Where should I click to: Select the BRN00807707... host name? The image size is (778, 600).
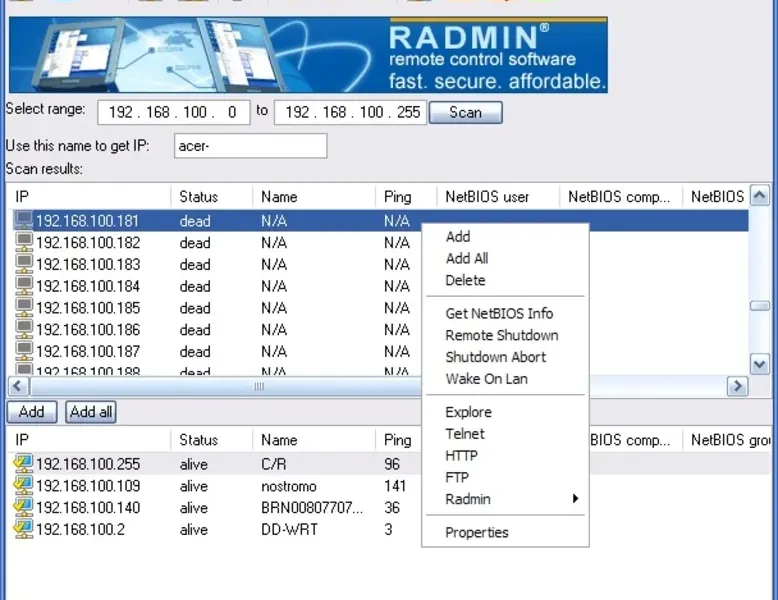312,508
